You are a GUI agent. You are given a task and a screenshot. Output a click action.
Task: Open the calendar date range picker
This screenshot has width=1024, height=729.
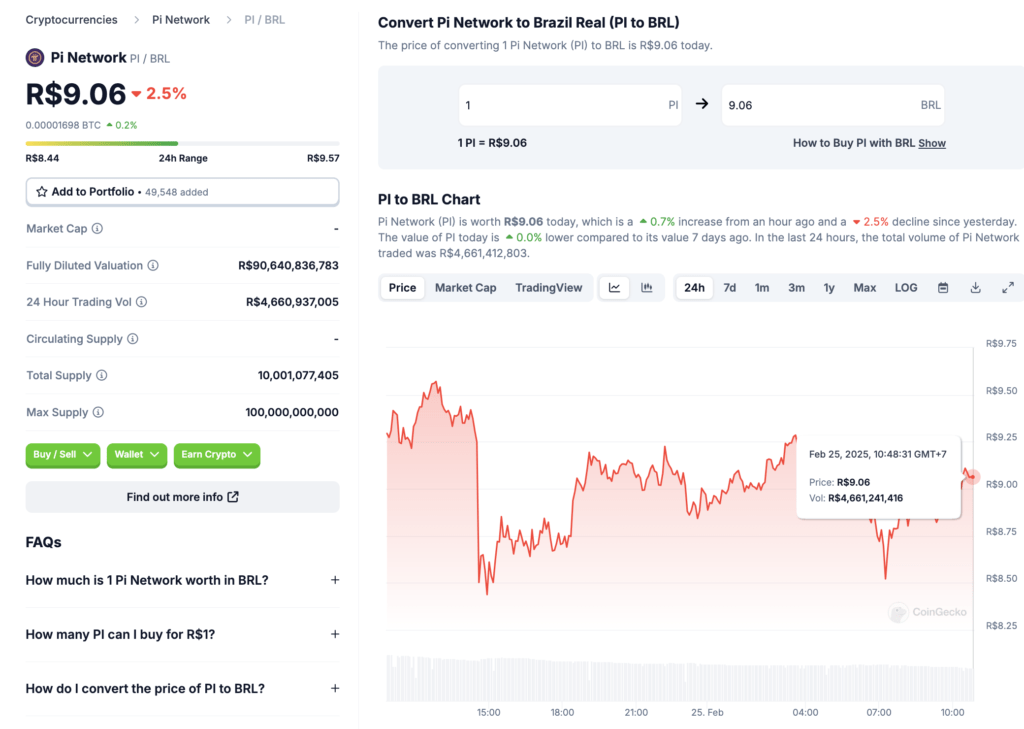(943, 287)
